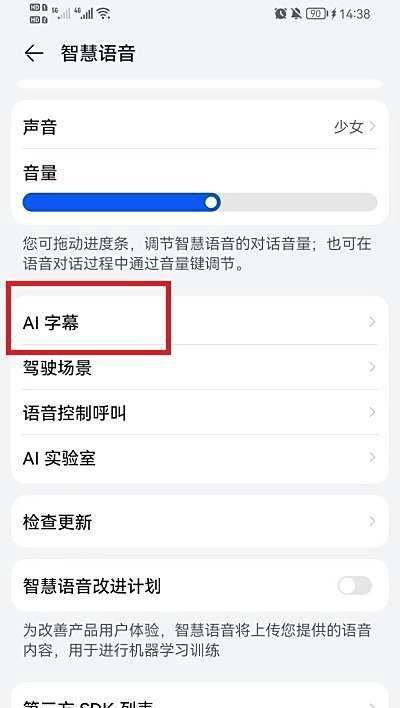Tap the alarm clock status icon

click(280, 14)
